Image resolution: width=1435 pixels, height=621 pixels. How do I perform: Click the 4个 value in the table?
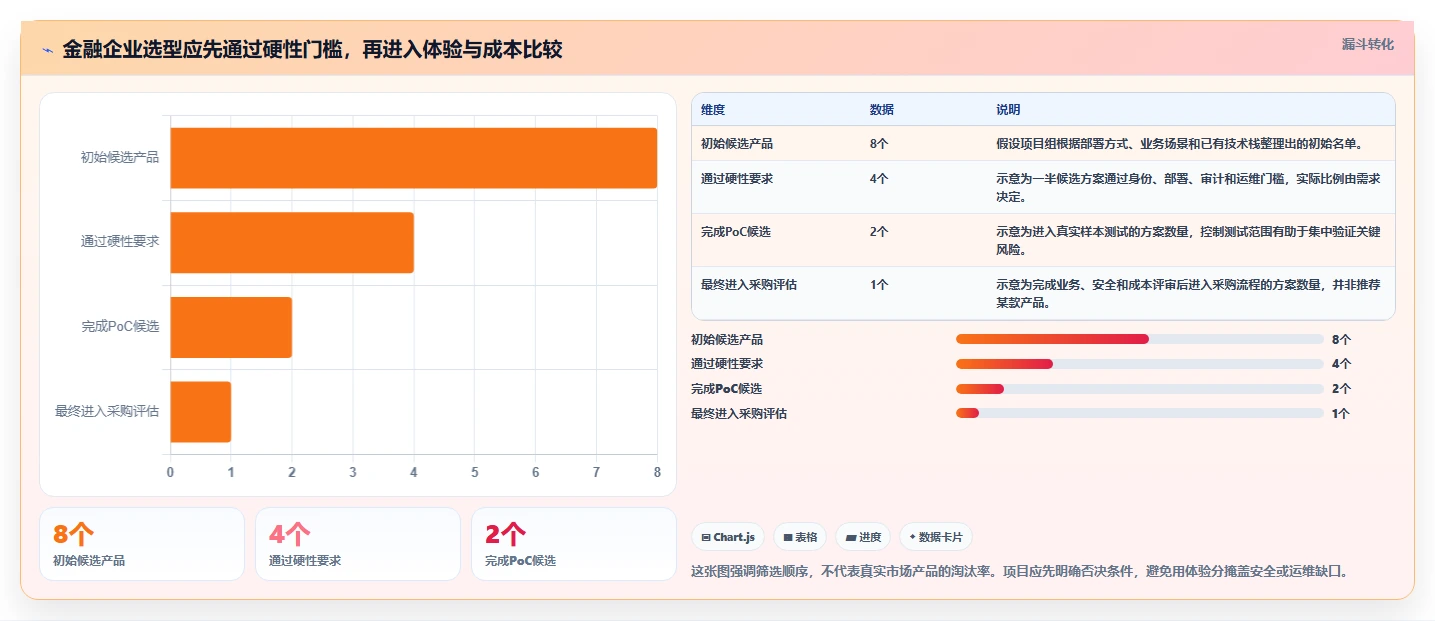point(879,178)
